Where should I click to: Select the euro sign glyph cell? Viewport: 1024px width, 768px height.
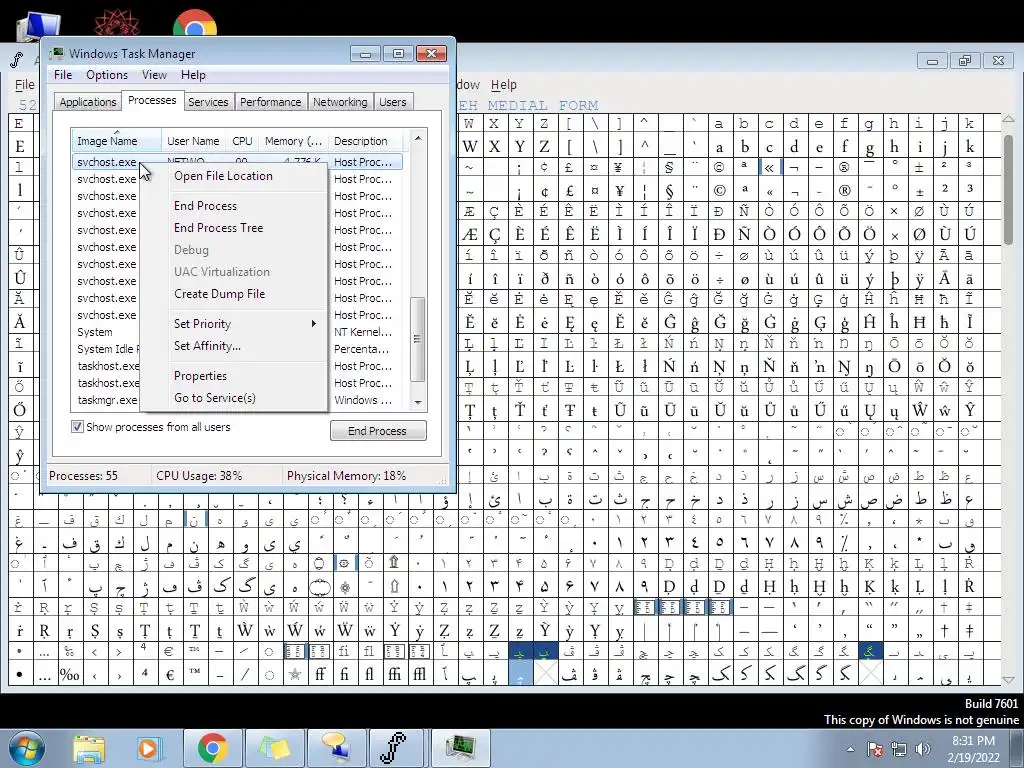coord(170,674)
